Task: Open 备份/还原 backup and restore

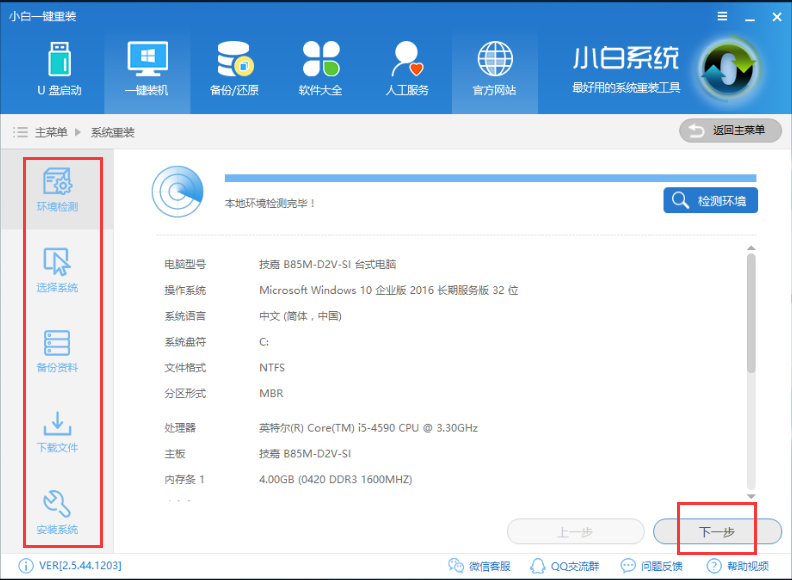Action: pyautogui.click(x=233, y=68)
